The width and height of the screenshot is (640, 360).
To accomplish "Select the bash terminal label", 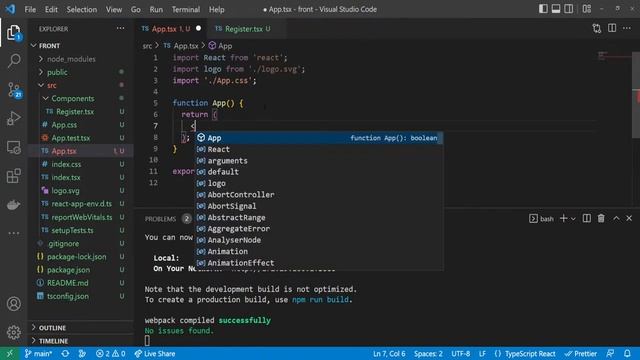I will [542, 219].
